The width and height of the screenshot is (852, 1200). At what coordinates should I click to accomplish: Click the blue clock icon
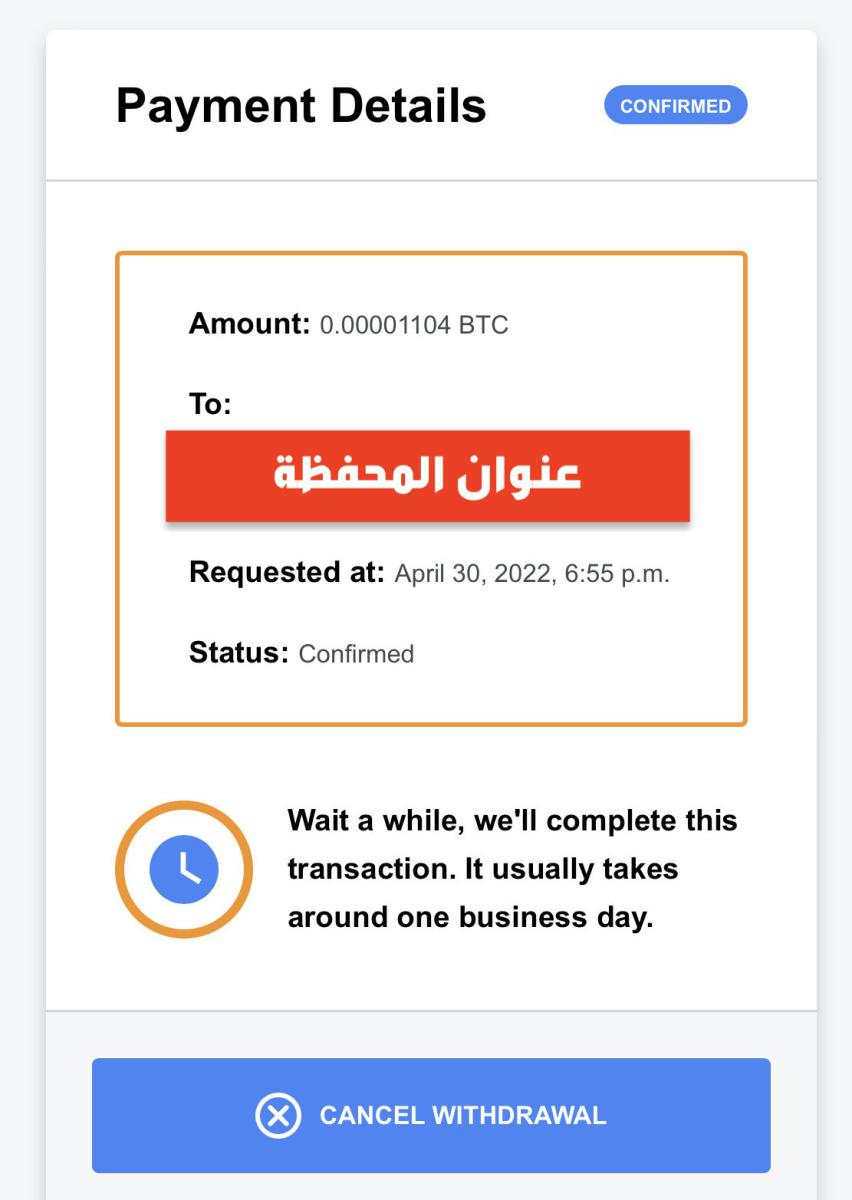click(184, 869)
